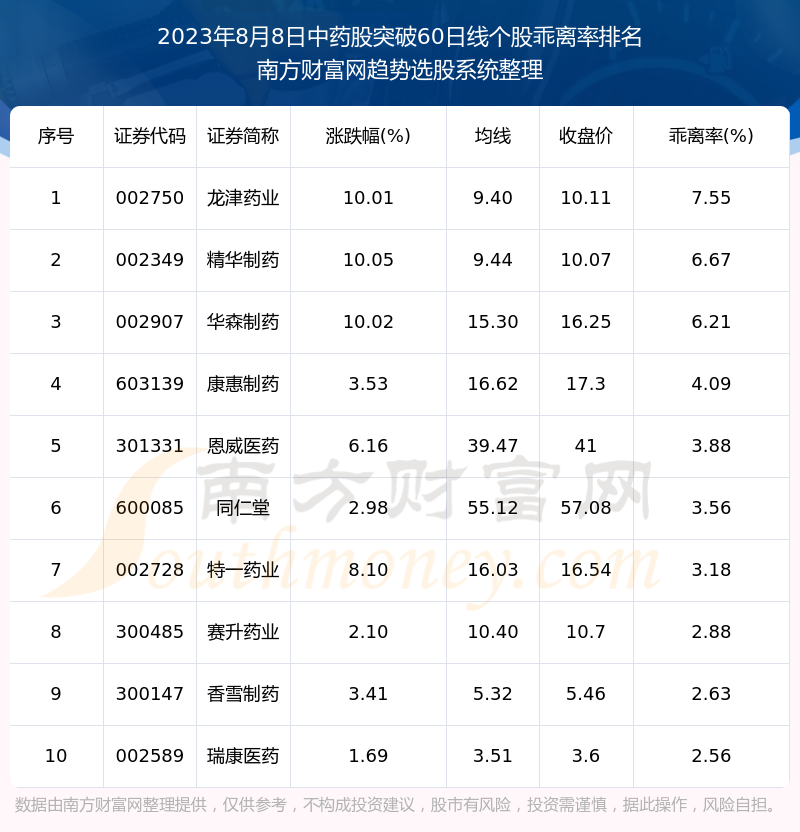This screenshot has width=800, height=832.
Task: Click the 乖离率(%) column header
Action: point(711,137)
